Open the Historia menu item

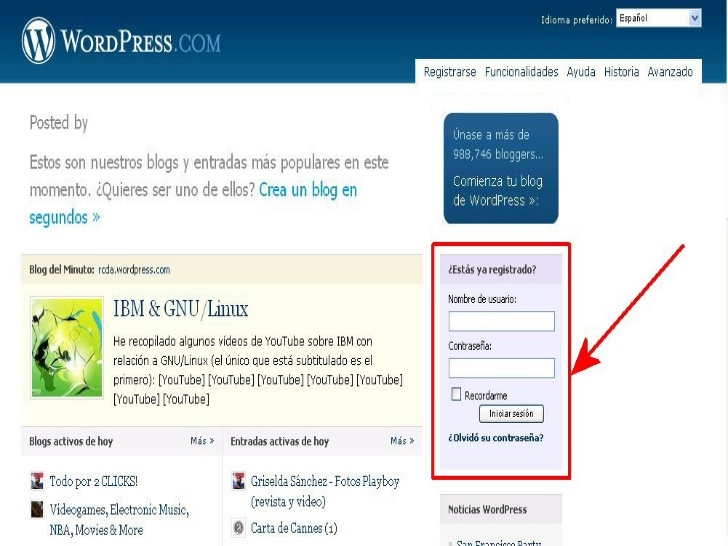pyautogui.click(x=621, y=72)
